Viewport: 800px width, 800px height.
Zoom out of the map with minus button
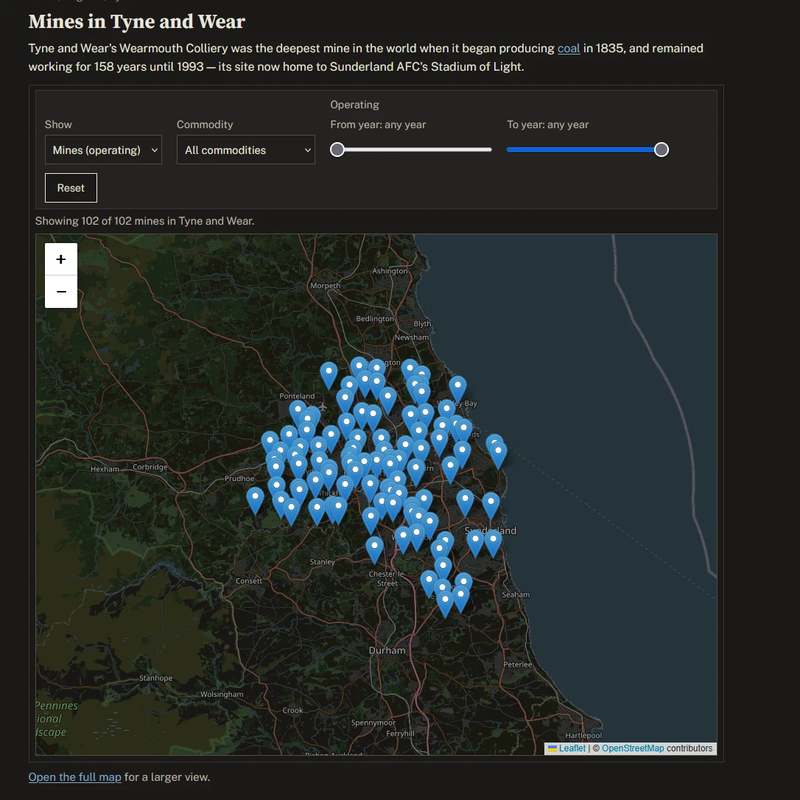coord(61,292)
